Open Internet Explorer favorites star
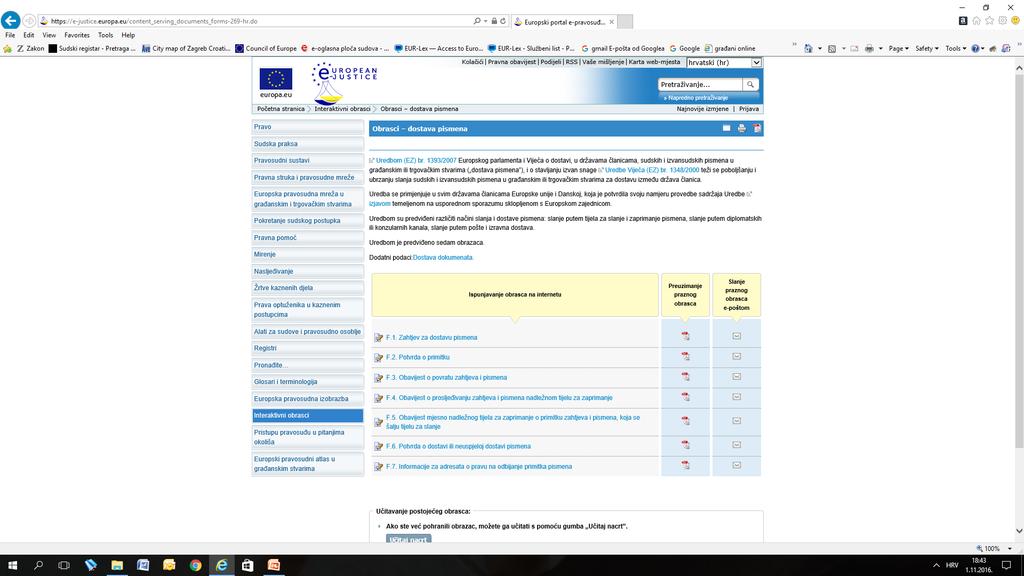The image size is (1024, 576). 989,21
